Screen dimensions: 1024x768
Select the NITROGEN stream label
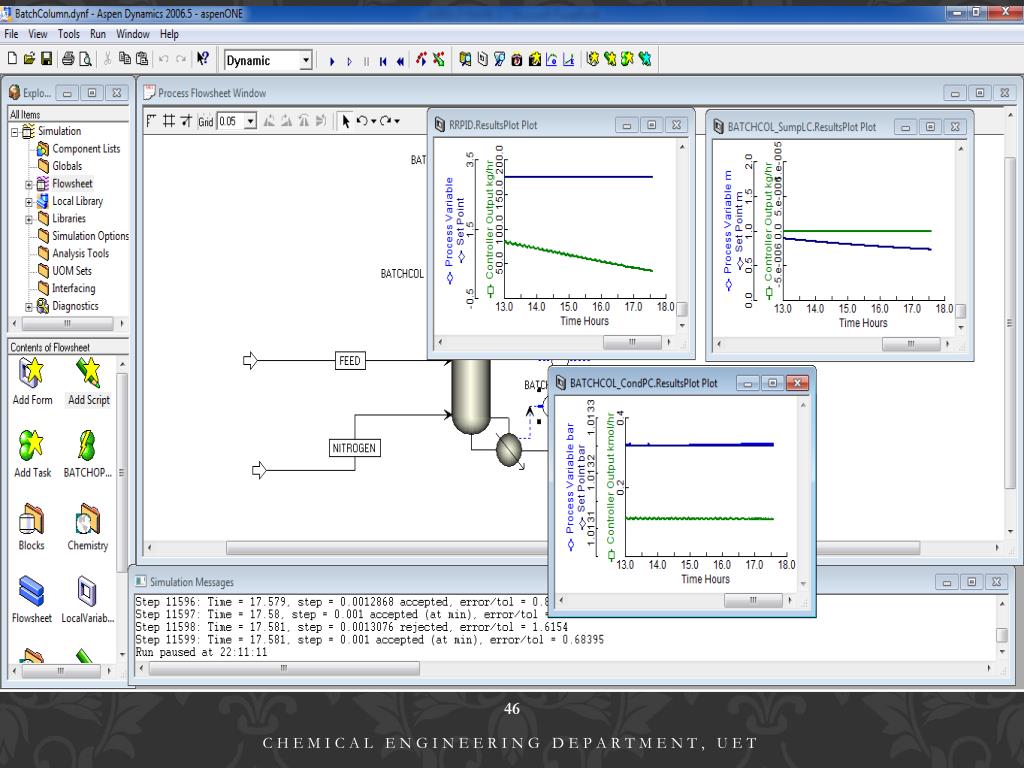pyautogui.click(x=354, y=448)
